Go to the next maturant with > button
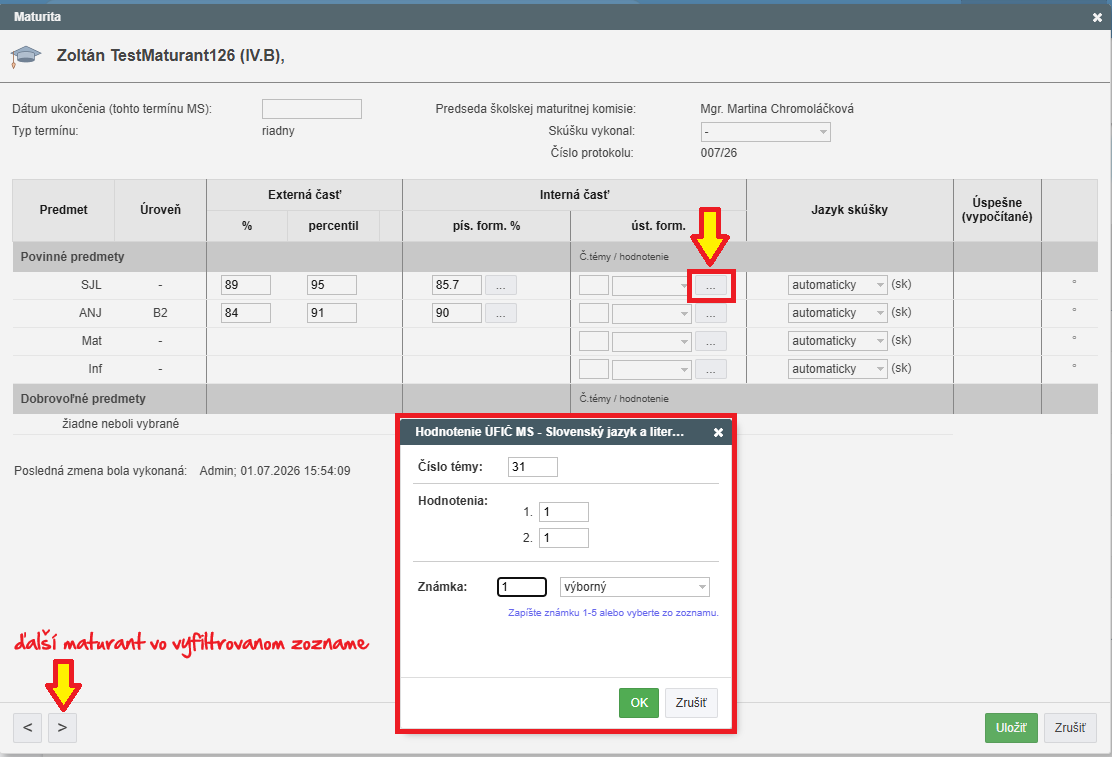This screenshot has height=757, width=1112. [62, 727]
